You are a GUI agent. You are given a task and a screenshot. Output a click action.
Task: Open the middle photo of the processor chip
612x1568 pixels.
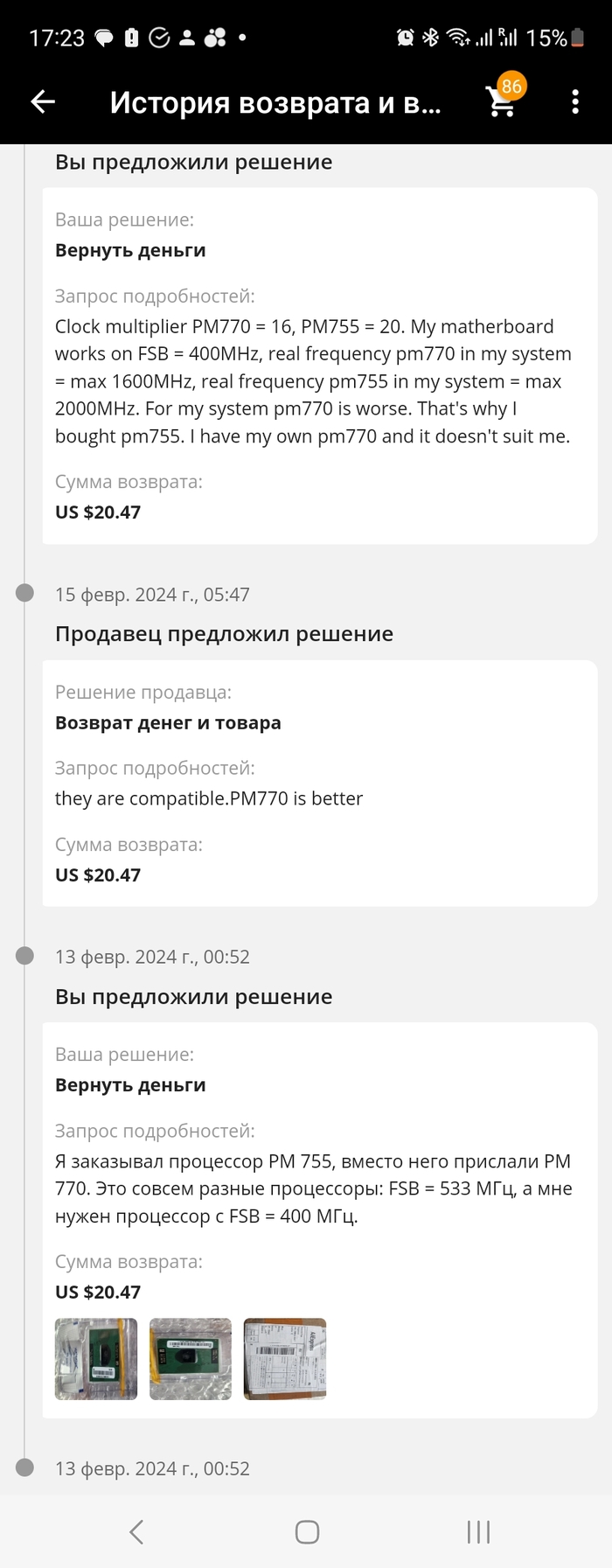tap(191, 1359)
